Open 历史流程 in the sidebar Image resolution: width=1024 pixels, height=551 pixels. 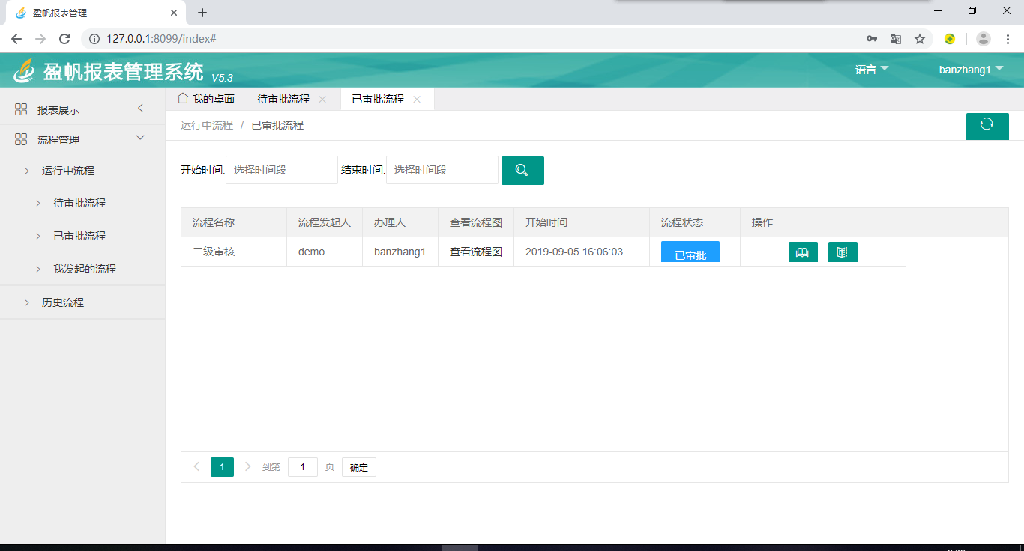click(x=62, y=302)
